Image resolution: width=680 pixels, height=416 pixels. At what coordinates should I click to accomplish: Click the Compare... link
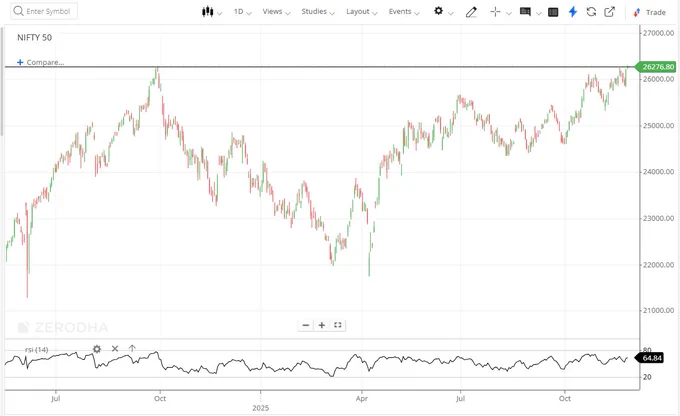click(x=45, y=62)
